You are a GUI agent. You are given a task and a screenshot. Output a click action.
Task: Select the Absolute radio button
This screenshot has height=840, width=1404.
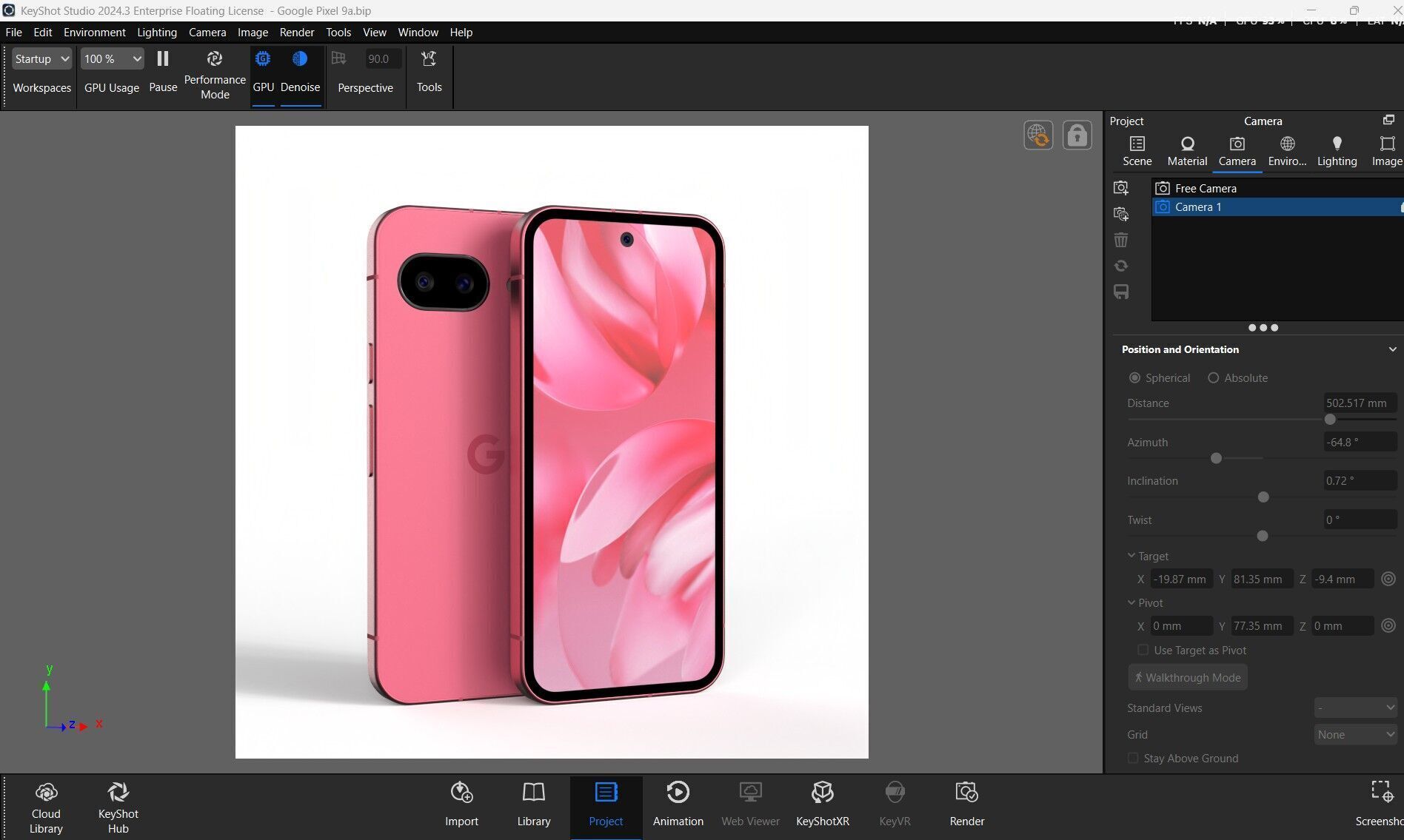(1213, 377)
